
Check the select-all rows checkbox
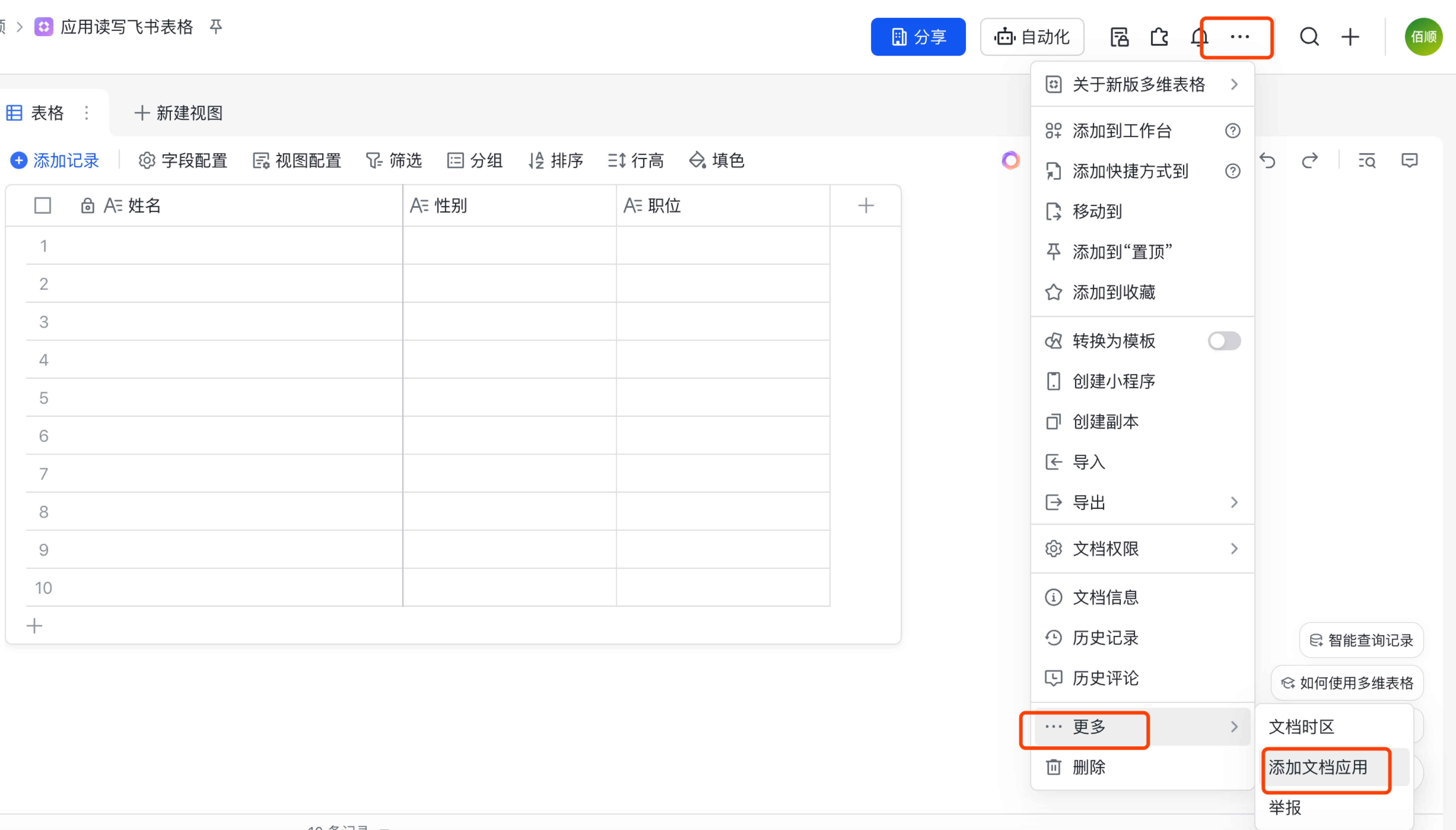[x=43, y=205]
